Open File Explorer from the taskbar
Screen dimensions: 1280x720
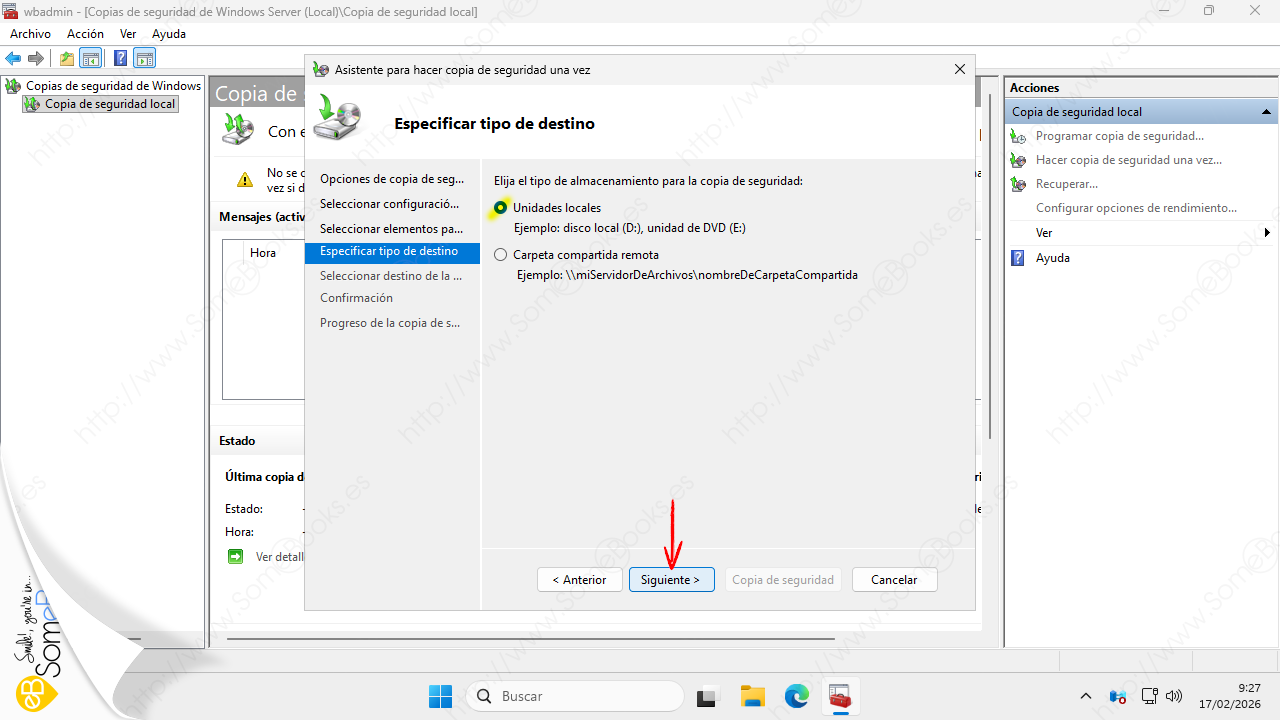coord(752,696)
